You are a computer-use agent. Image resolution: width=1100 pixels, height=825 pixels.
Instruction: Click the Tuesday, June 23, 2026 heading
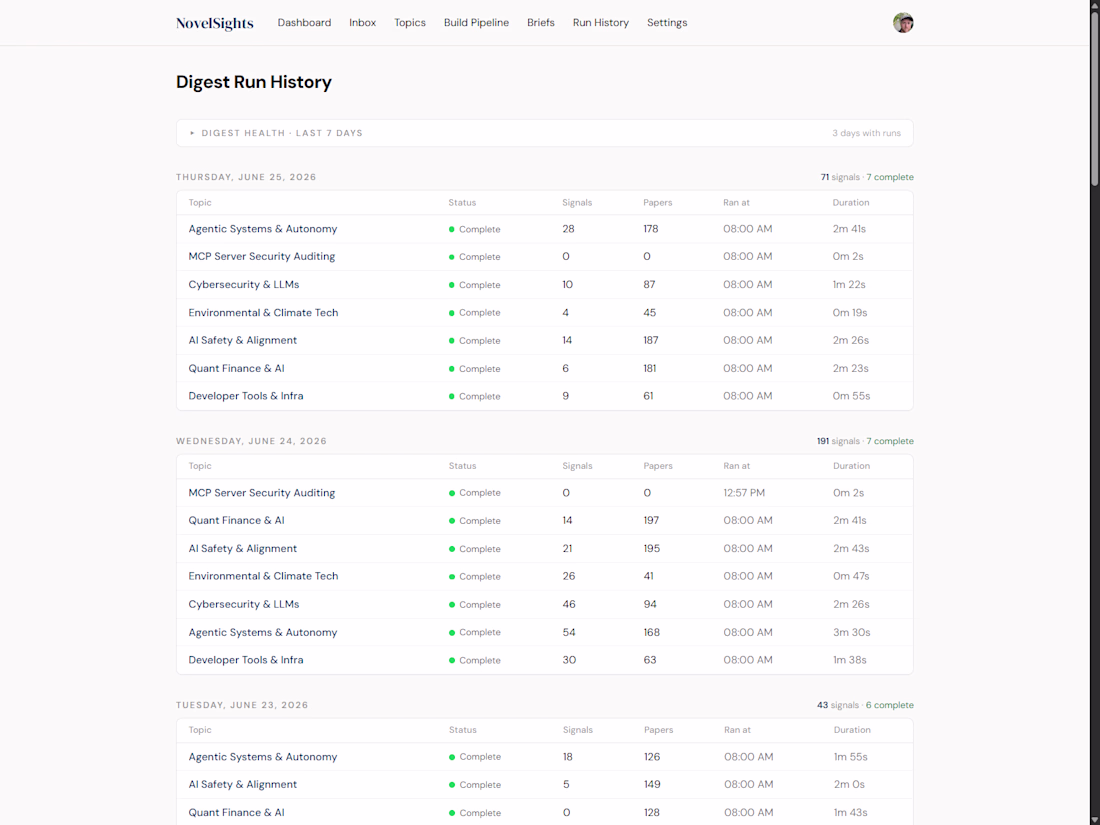[242, 705]
